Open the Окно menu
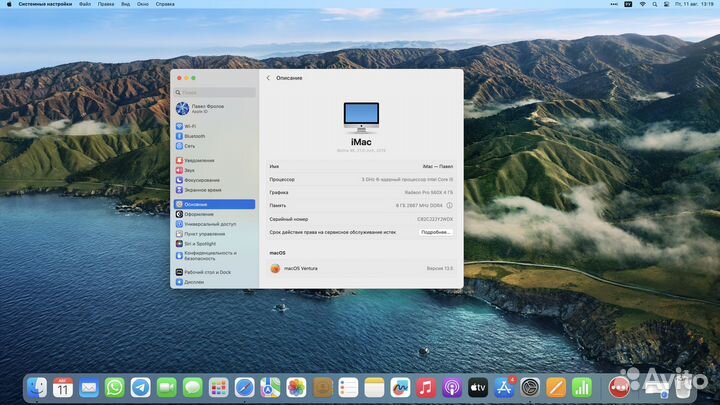Screen dimensions: 720x405 coord(142,4)
